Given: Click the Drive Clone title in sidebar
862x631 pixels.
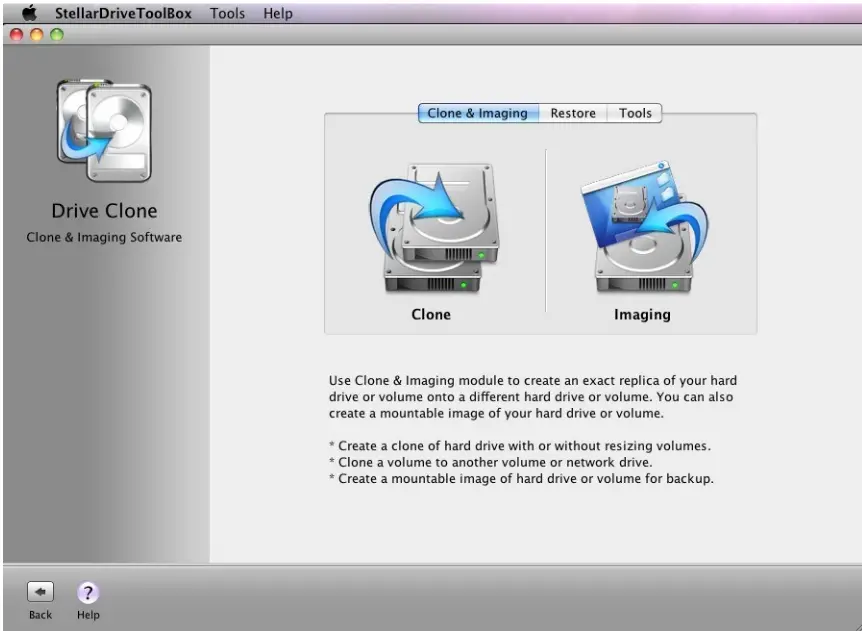Looking at the screenshot, I should click(104, 211).
